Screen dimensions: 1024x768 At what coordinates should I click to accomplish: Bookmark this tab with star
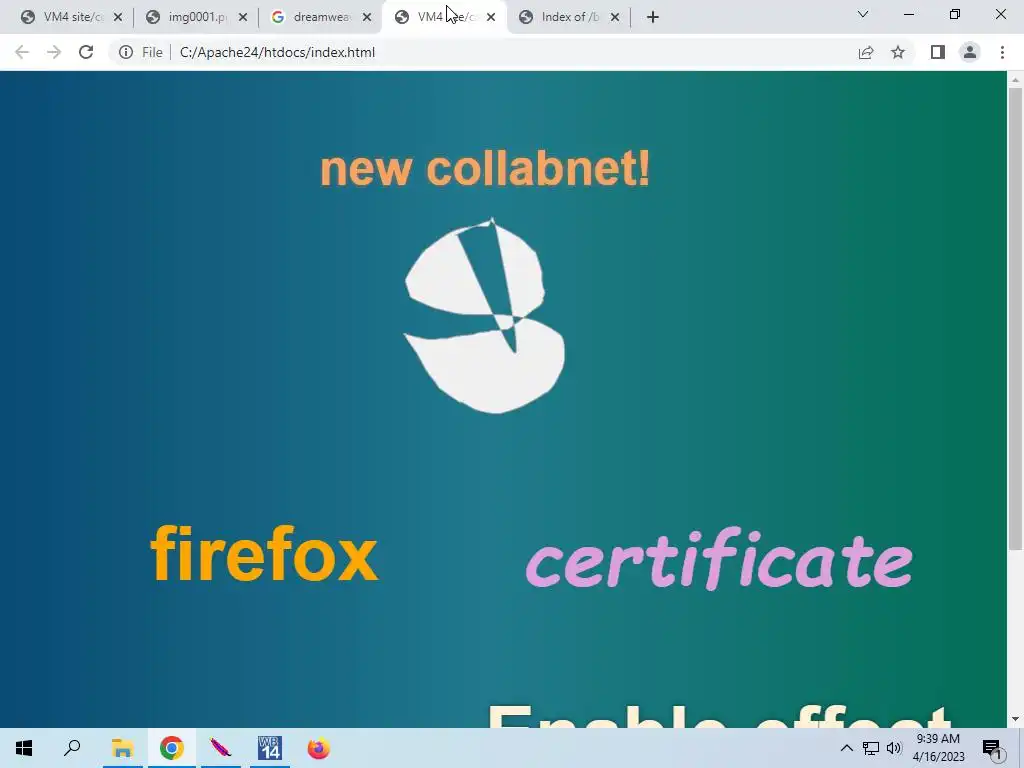[898, 52]
